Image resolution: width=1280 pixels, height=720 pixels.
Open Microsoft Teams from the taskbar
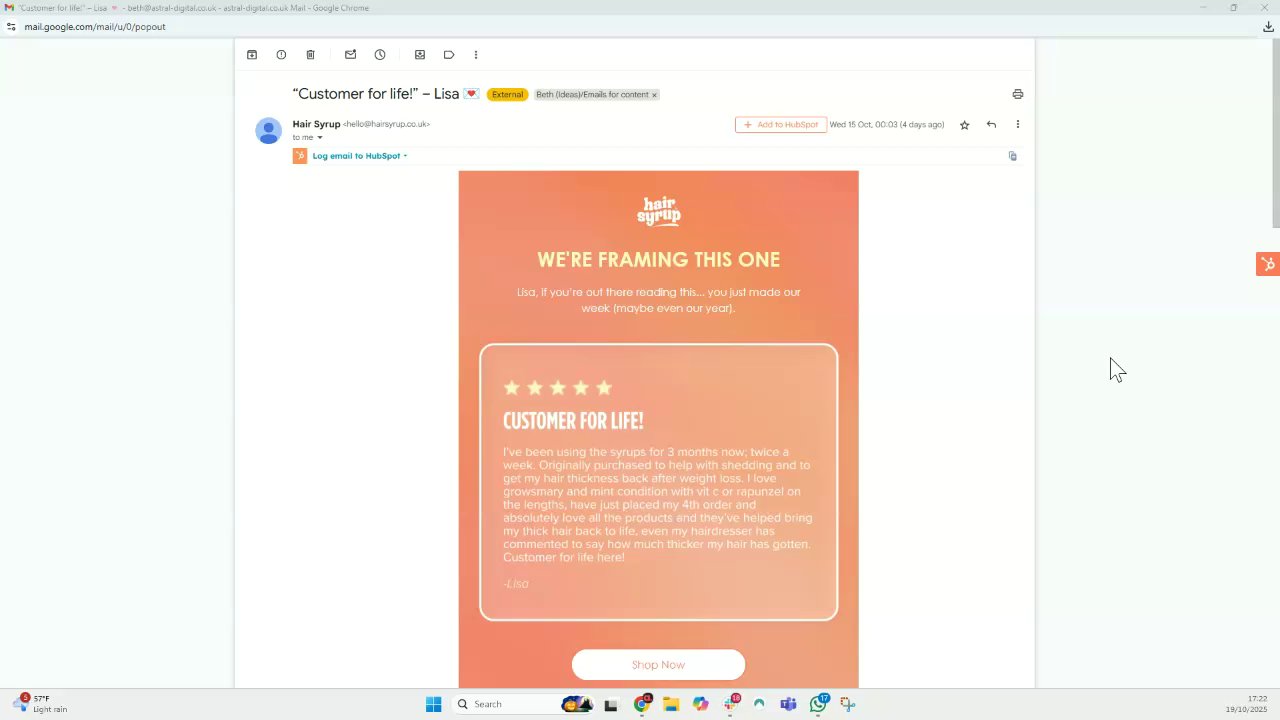[789, 705]
